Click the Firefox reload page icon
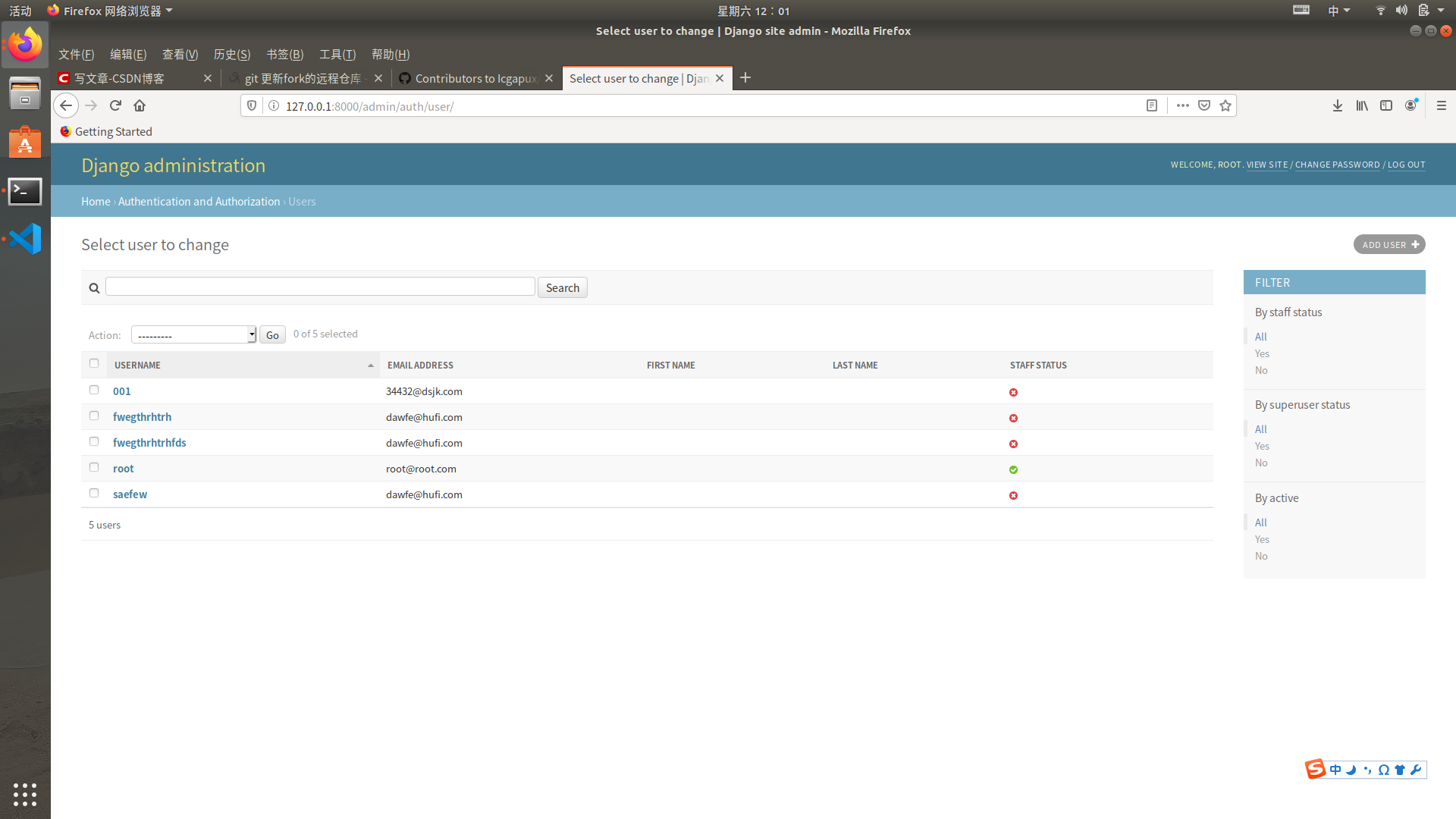This screenshot has height=819, width=1456. (115, 105)
